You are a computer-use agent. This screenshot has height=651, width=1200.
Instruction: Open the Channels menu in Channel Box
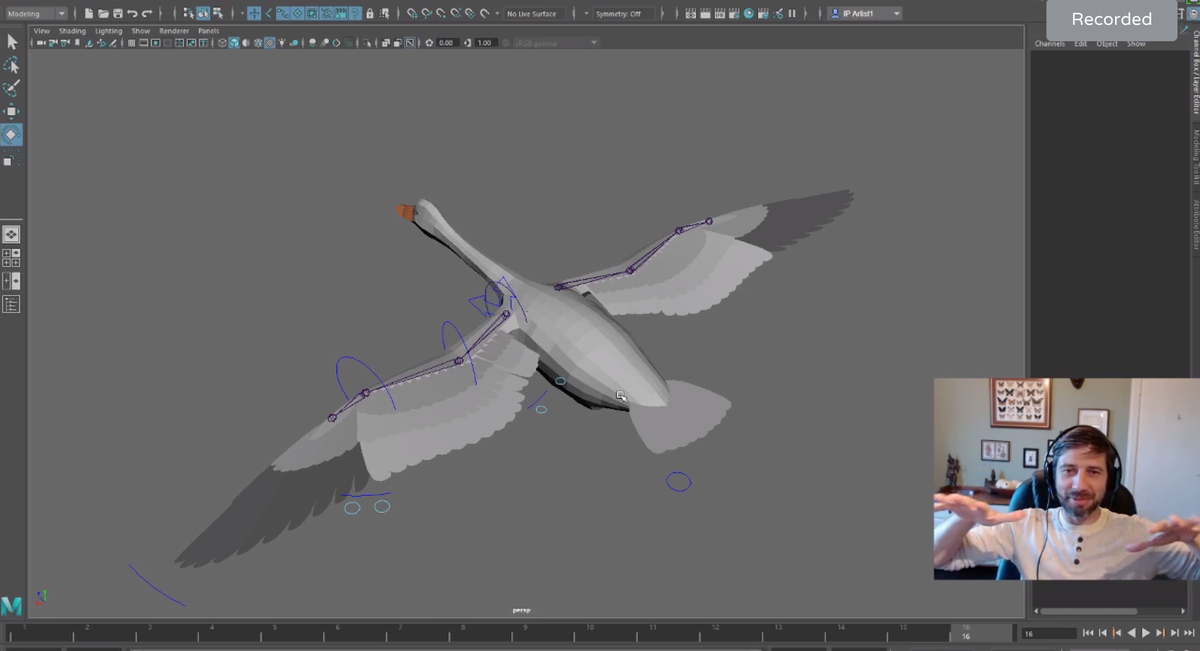coord(1050,44)
